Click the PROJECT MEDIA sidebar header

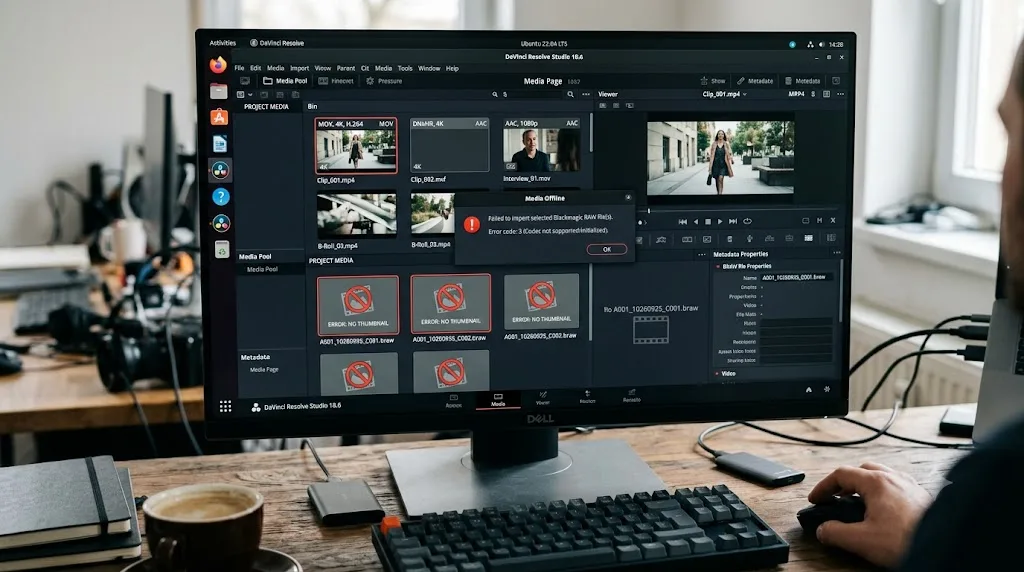[x=266, y=106]
